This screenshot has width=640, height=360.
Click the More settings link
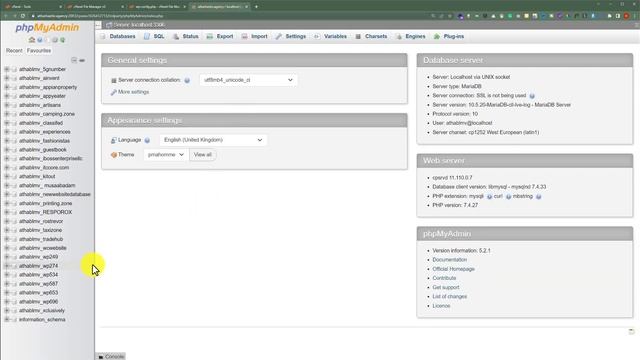133,92
